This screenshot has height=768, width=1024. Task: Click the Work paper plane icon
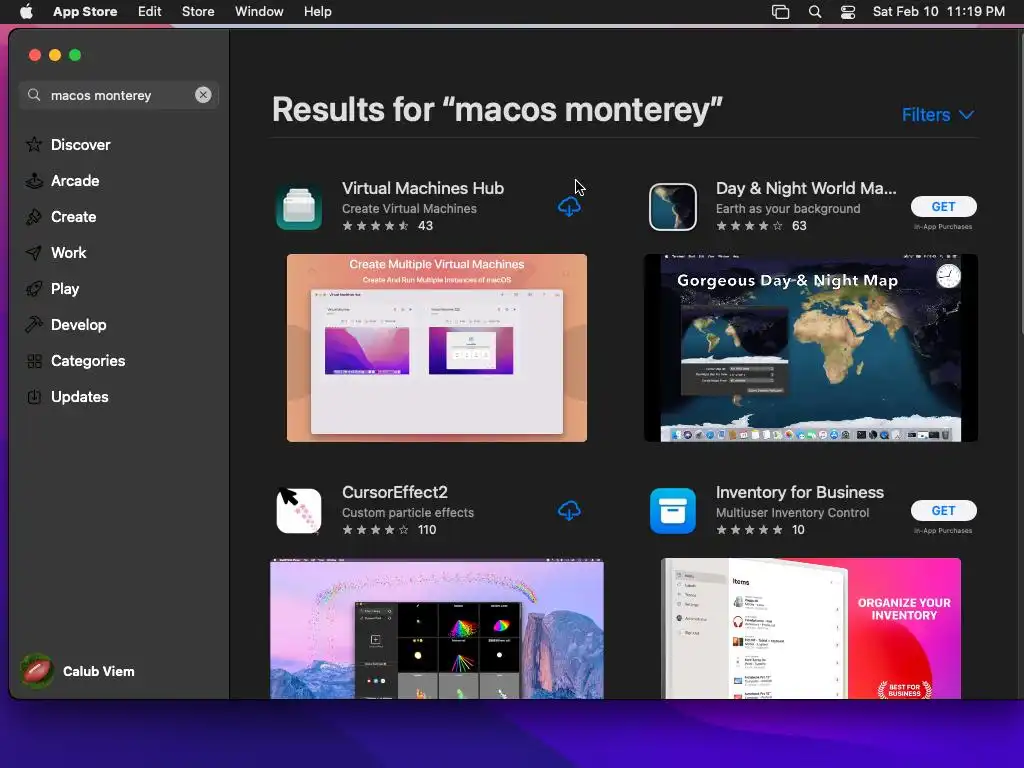(34, 253)
